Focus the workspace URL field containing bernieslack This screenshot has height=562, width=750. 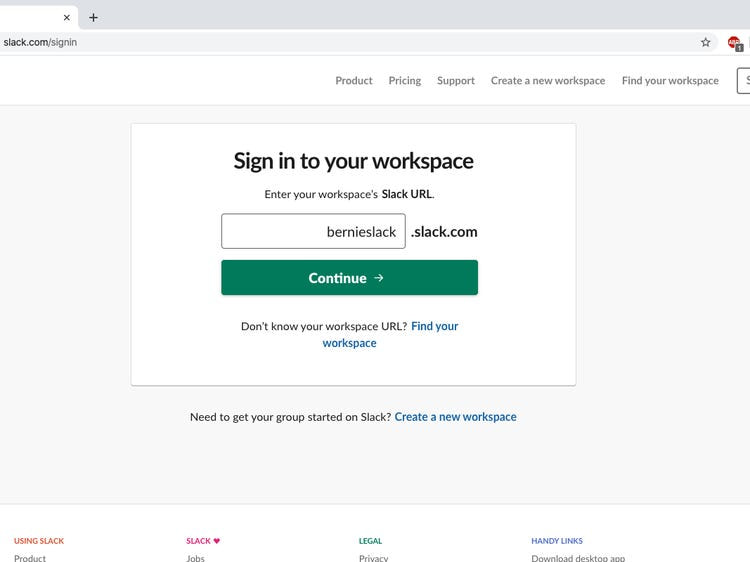point(313,231)
